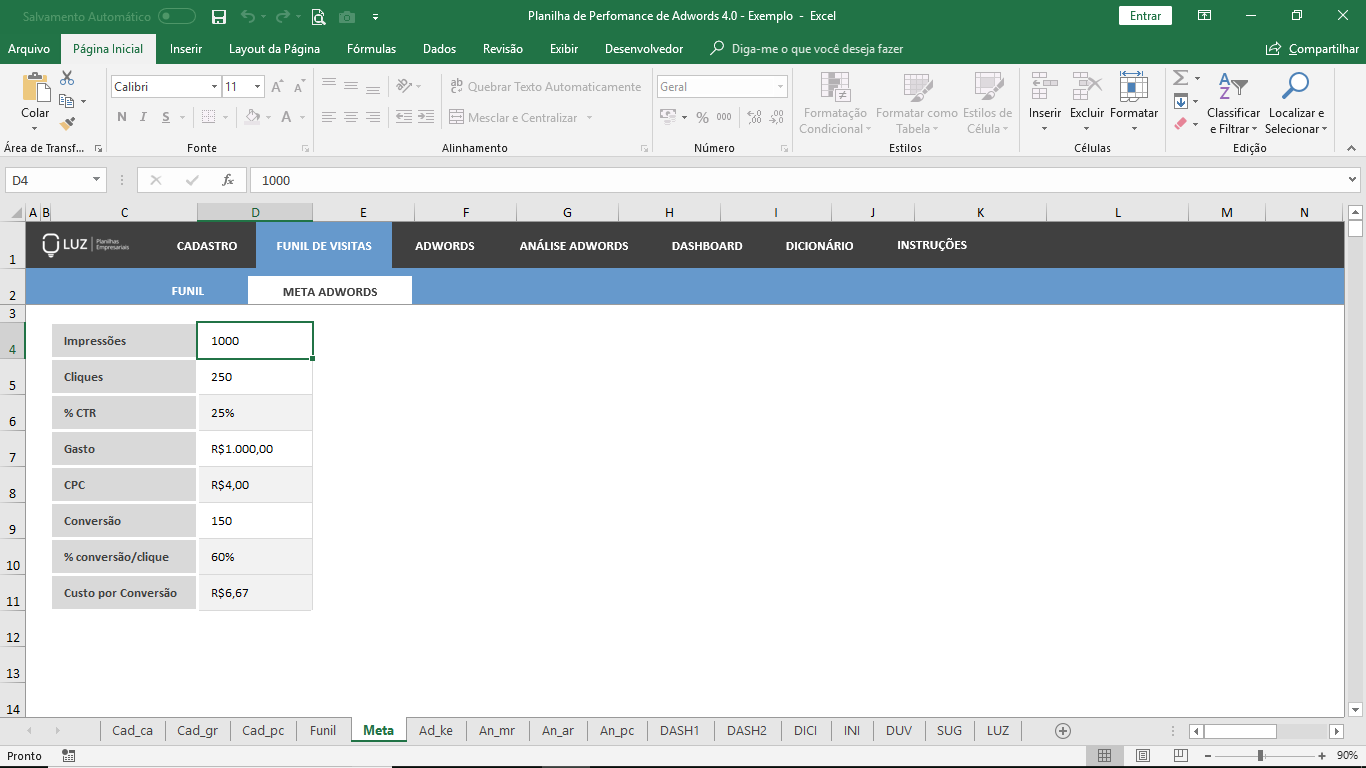Toggle Quebrar Texto Automaticamente
The height and width of the screenshot is (768, 1366).
point(545,87)
